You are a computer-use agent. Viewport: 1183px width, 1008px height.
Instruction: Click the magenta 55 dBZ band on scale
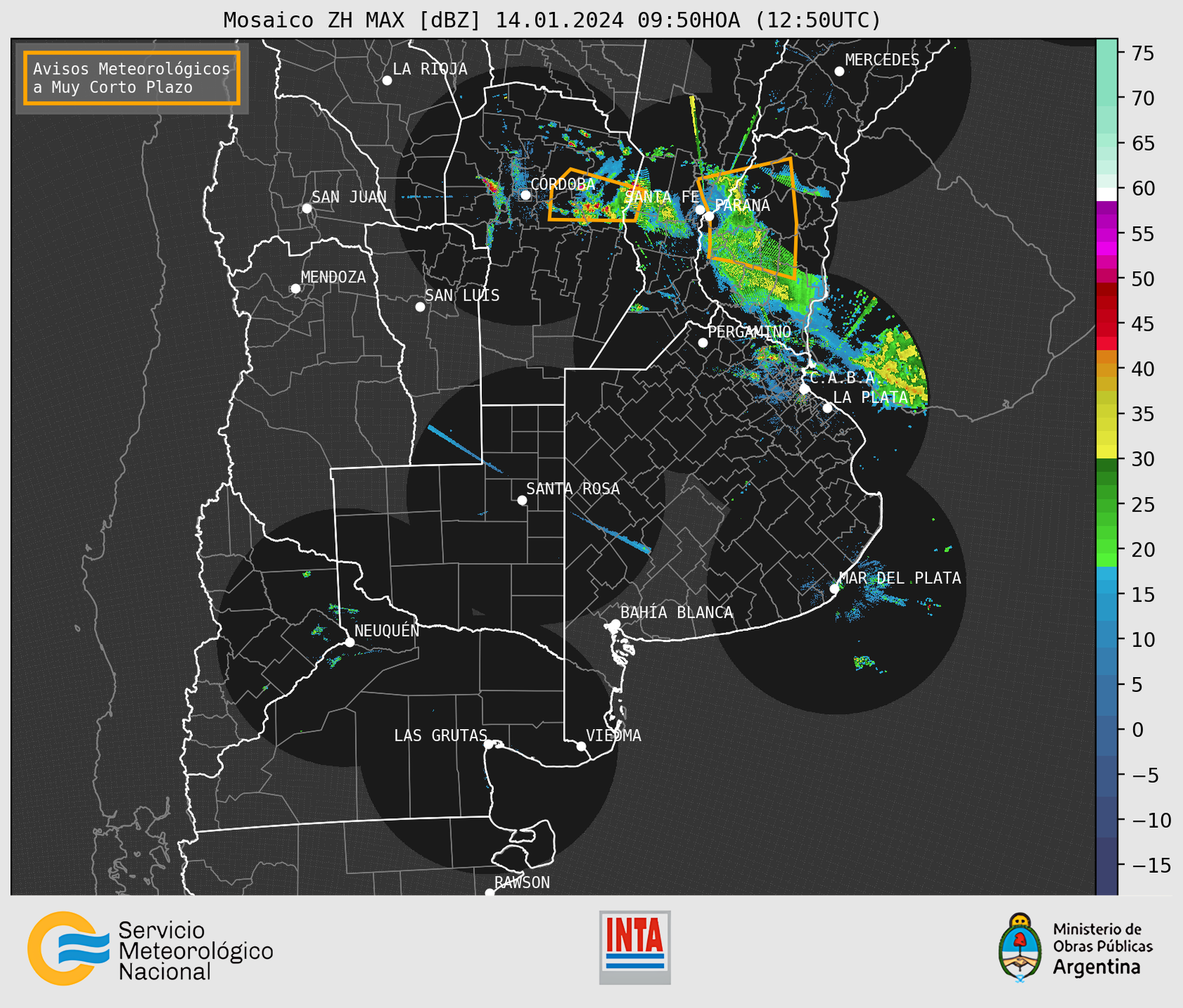coord(1107,234)
